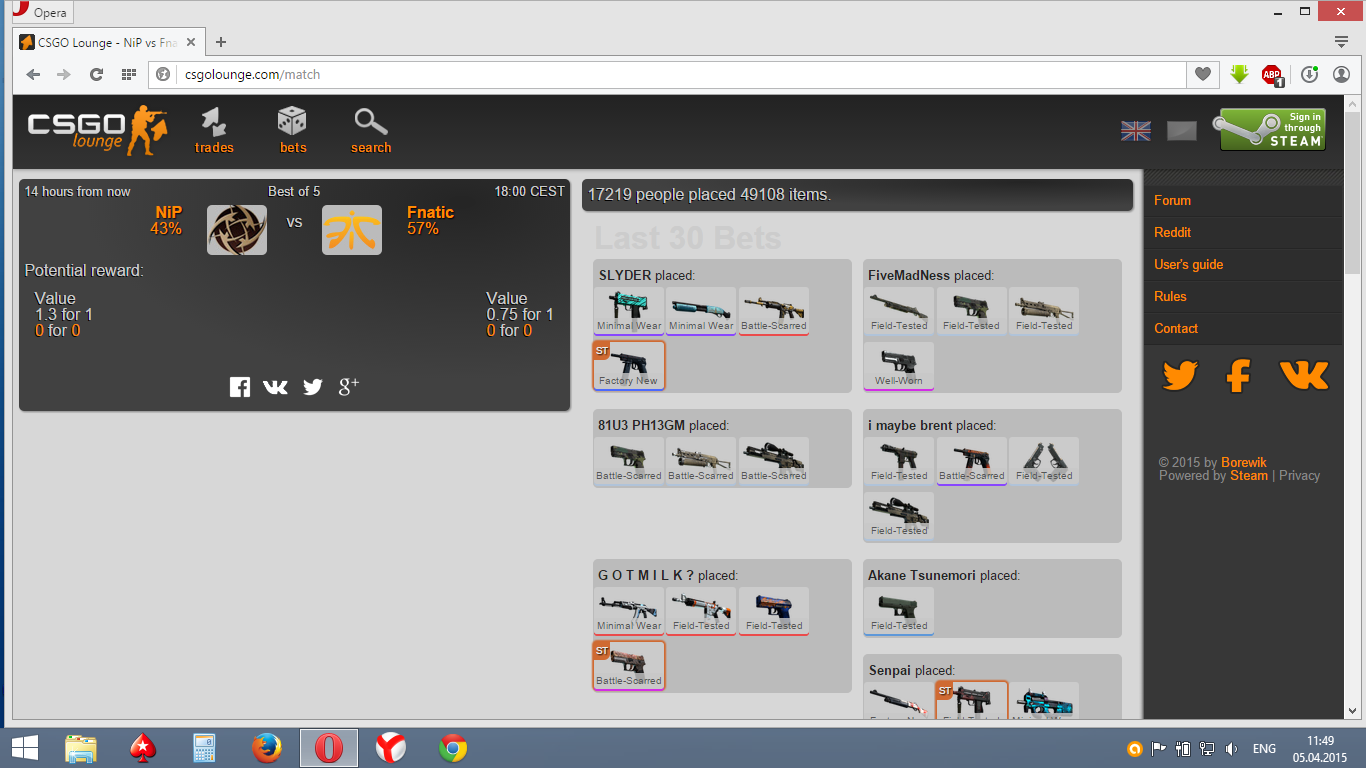1366x768 pixels.
Task: Open Yandex browser from taskbar
Action: [x=390, y=748]
